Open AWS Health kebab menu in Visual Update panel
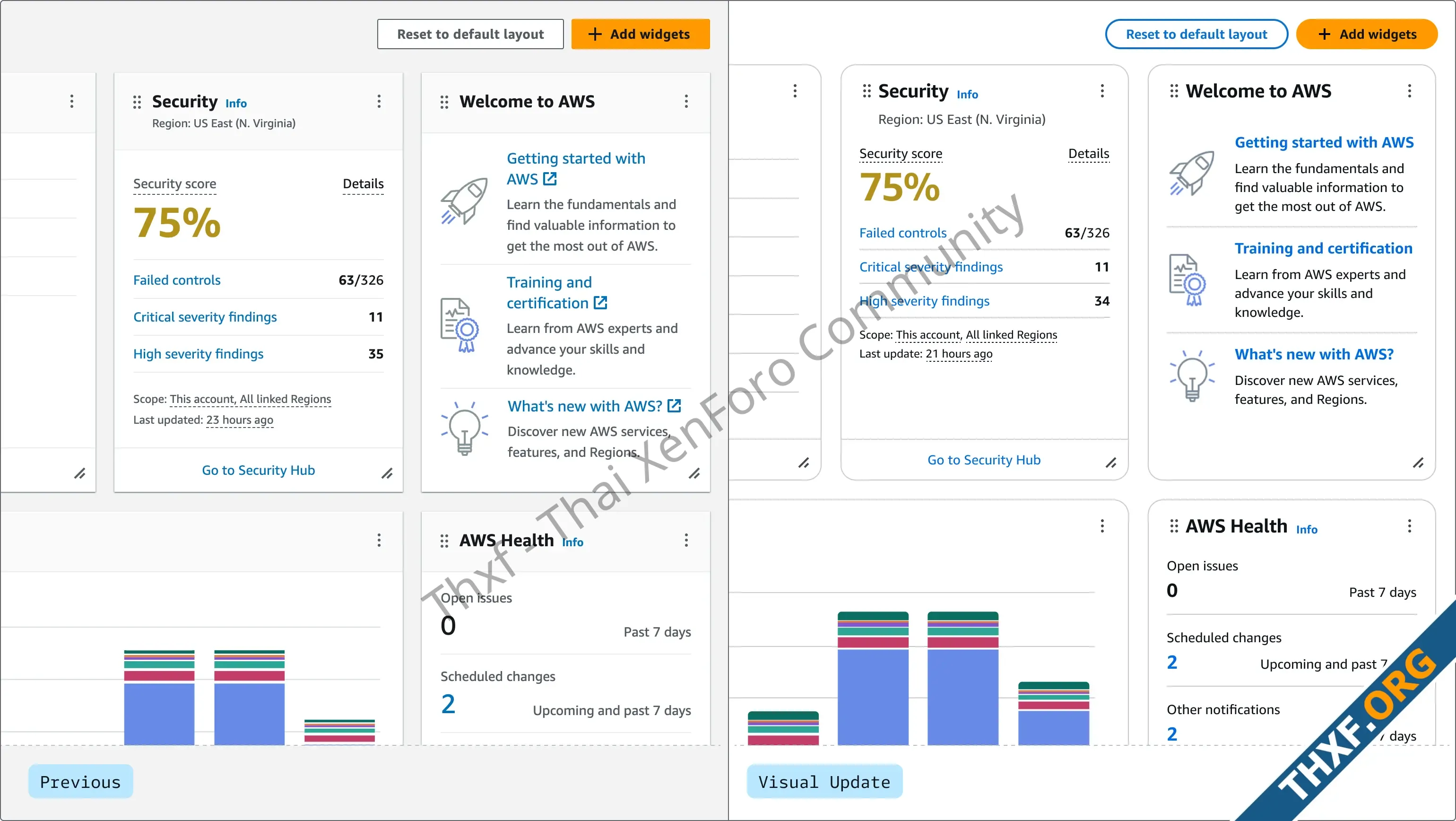Screen dimensions: 1456x821 click(1410, 526)
